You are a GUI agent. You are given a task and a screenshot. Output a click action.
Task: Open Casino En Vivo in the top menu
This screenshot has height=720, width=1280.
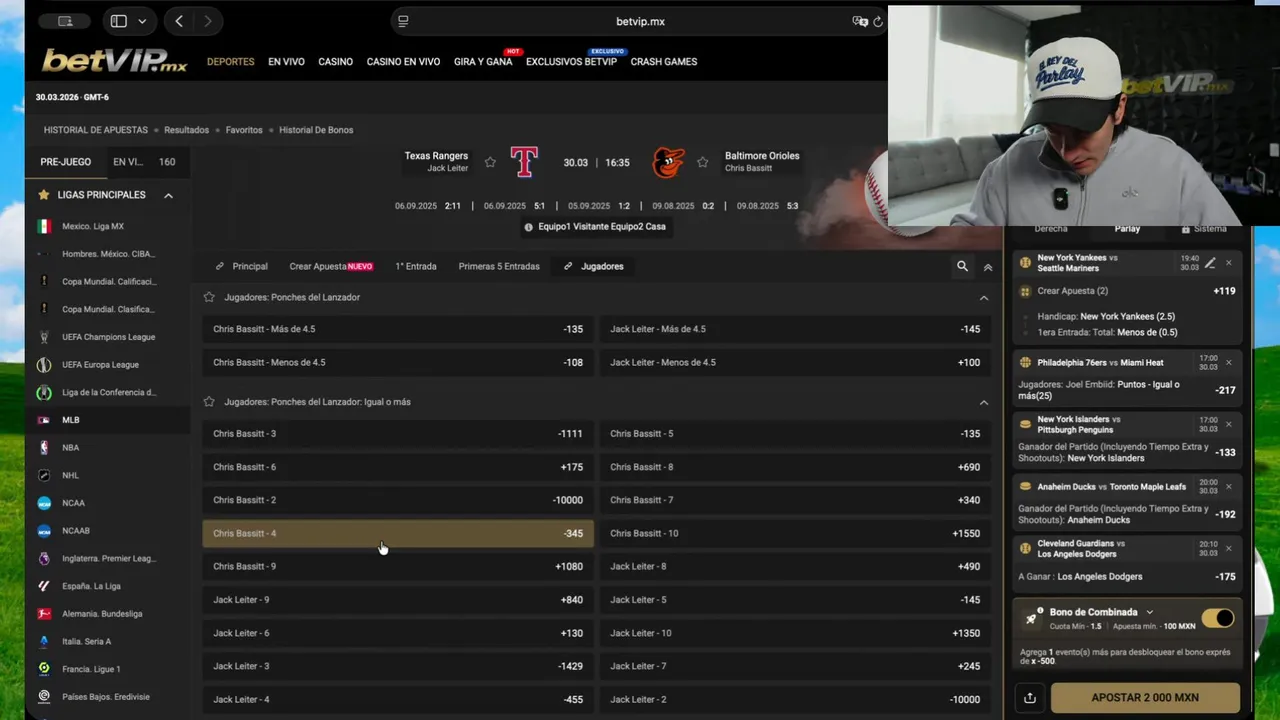403,62
